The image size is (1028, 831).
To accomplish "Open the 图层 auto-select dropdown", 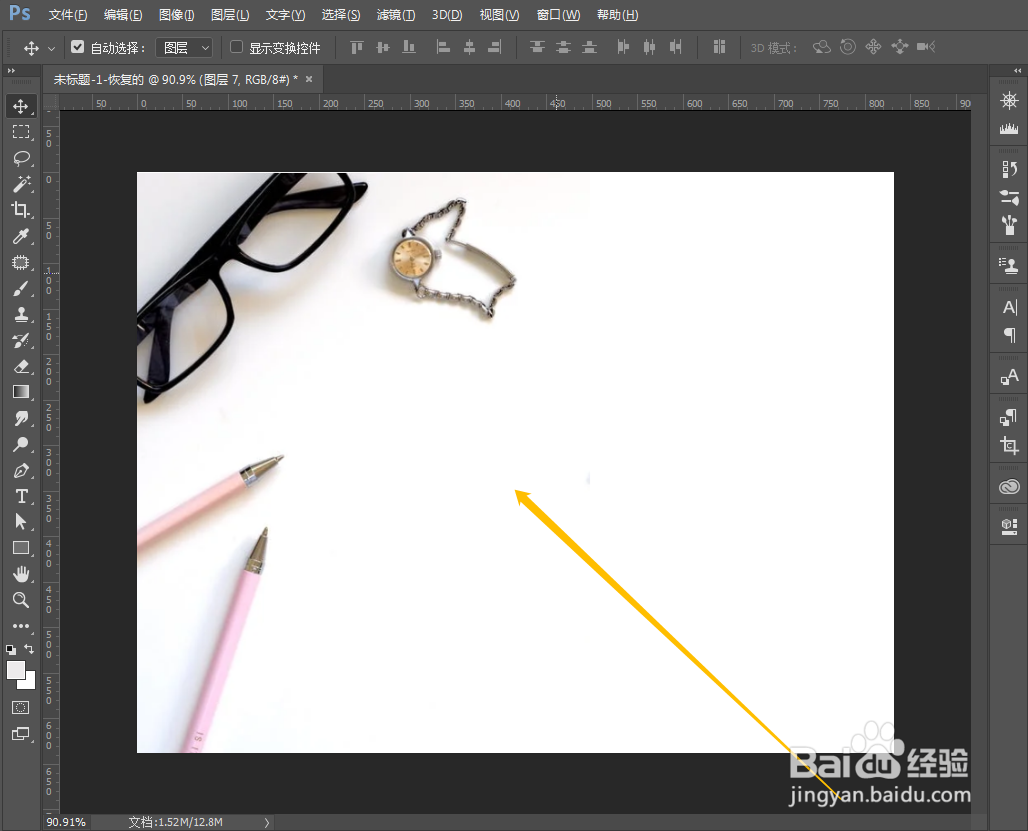I will click(184, 47).
